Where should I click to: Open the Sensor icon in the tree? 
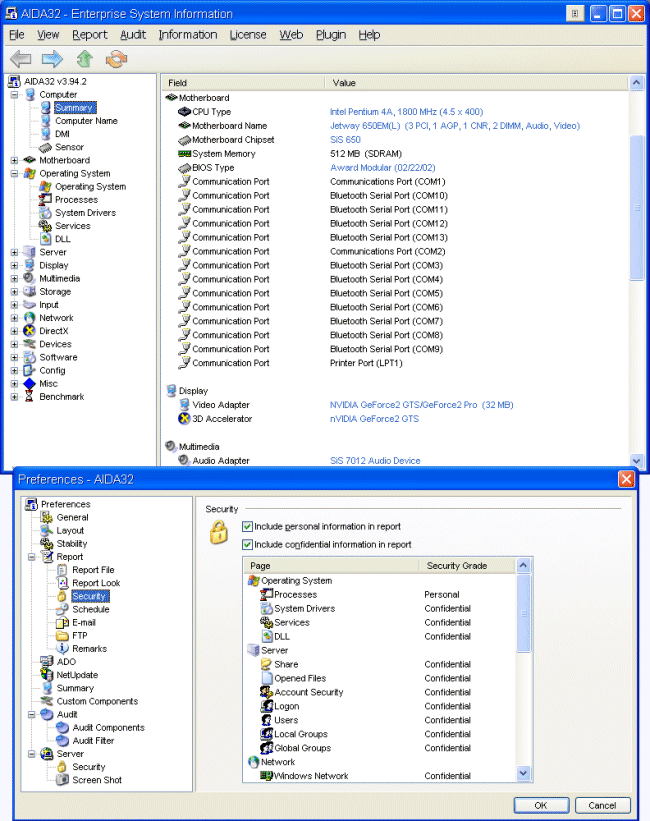coord(46,147)
